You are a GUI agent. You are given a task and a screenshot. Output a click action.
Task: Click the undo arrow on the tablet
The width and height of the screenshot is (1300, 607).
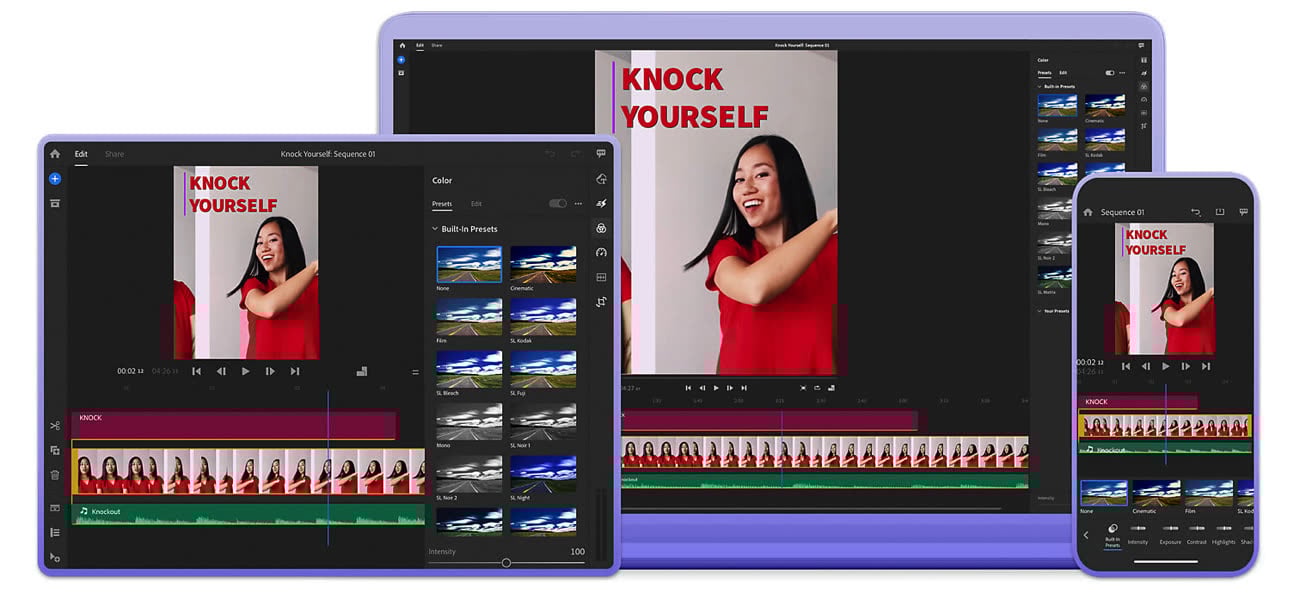pyautogui.click(x=550, y=154)
